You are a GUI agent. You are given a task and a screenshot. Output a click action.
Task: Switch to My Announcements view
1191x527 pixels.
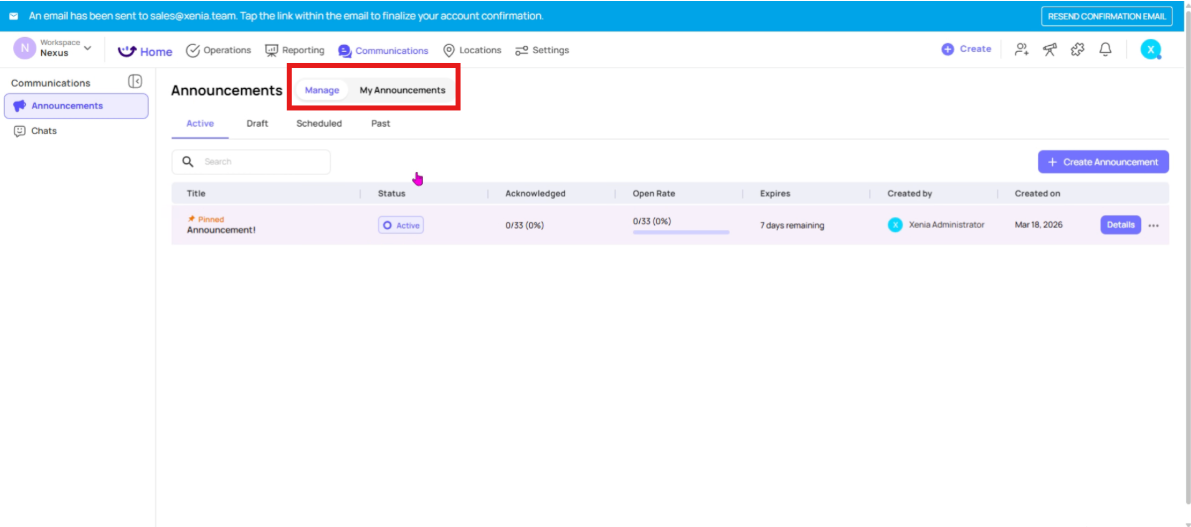pyautogui.click(x=402, y=90)
